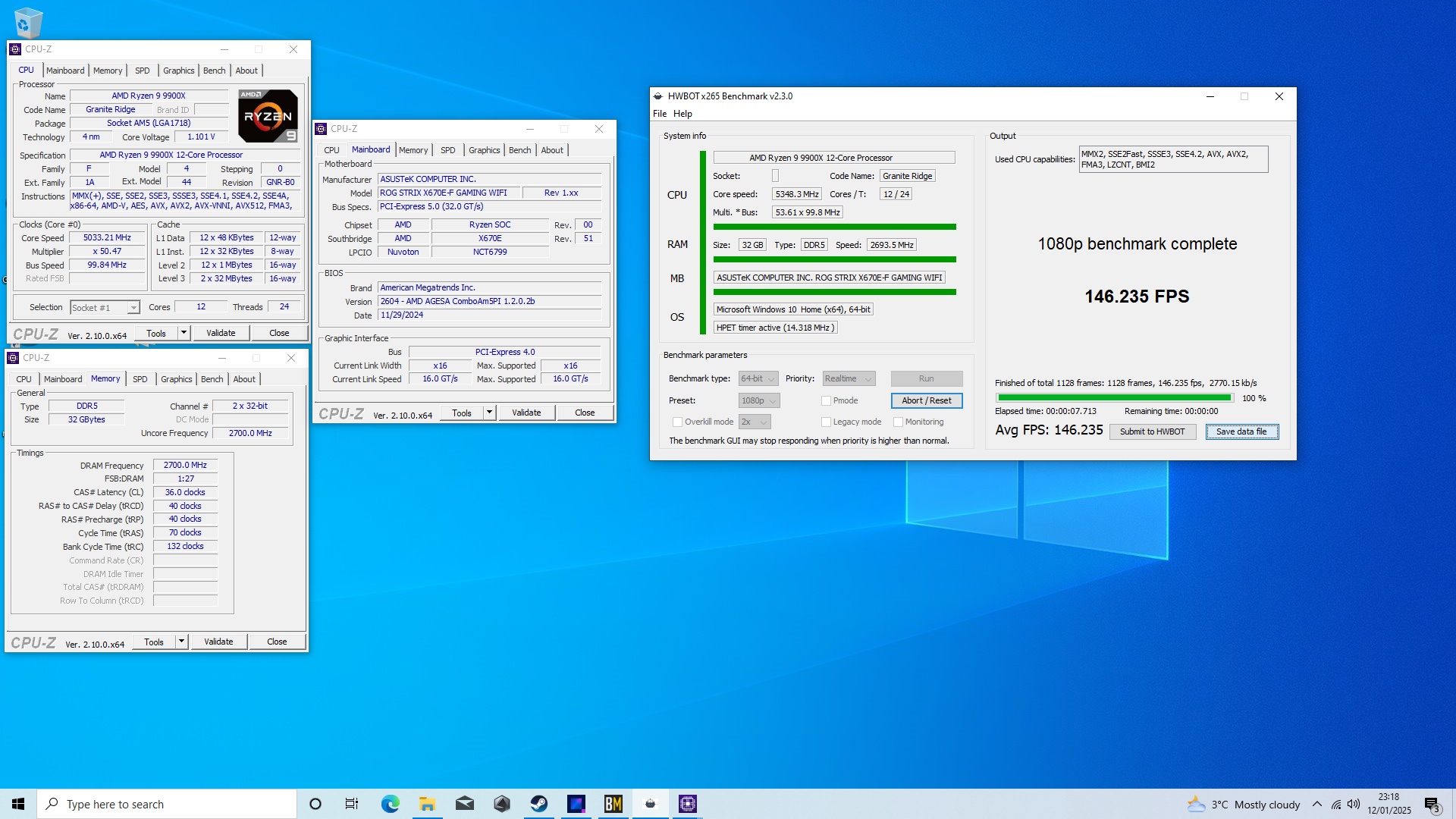Expand Tools arrow in the Memory window
The image size is (1456, 819).
181,642
